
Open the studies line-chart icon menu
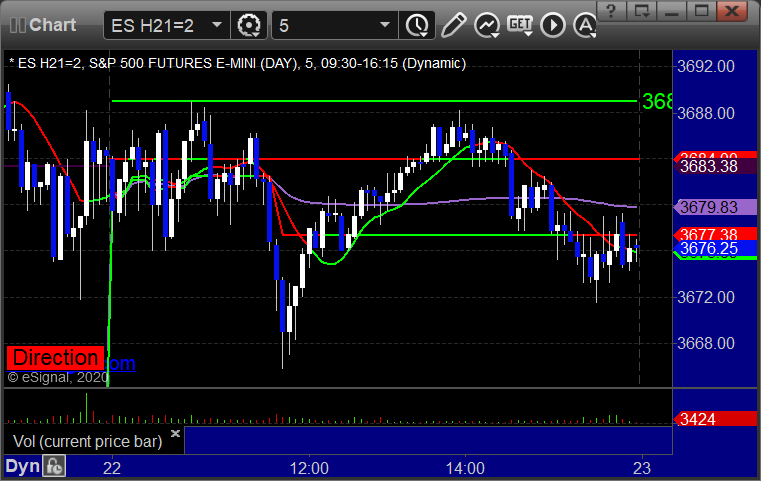487,25
